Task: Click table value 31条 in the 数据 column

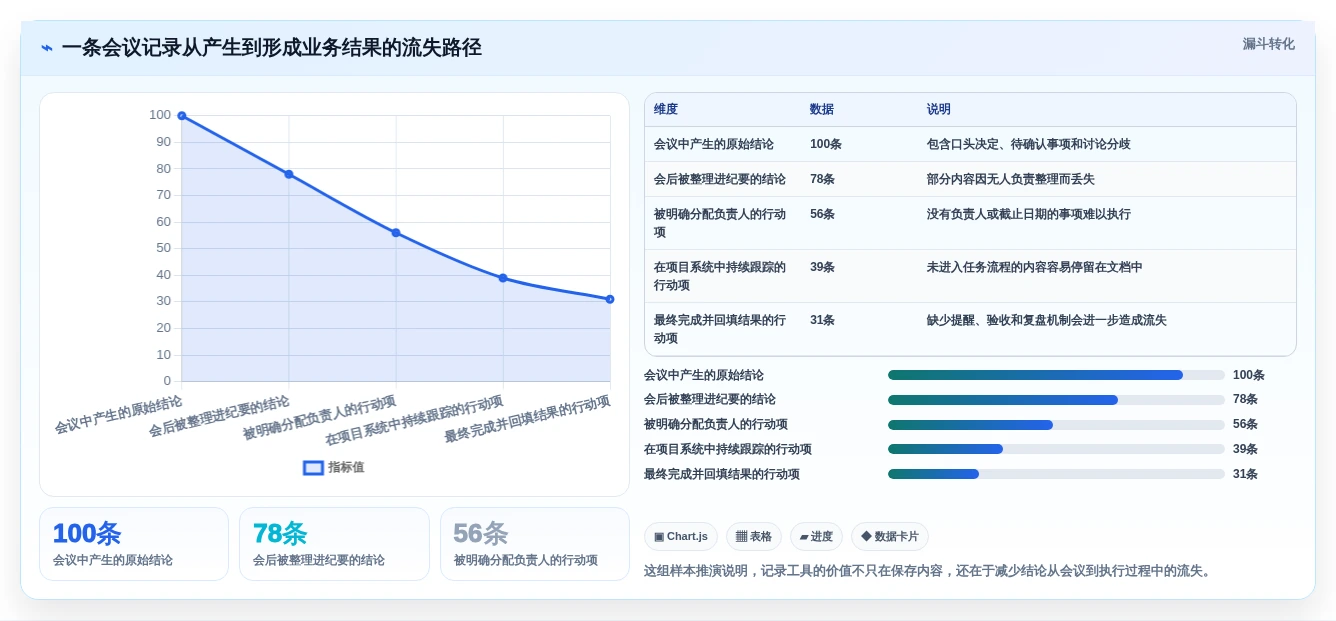Action: [823, 320]
